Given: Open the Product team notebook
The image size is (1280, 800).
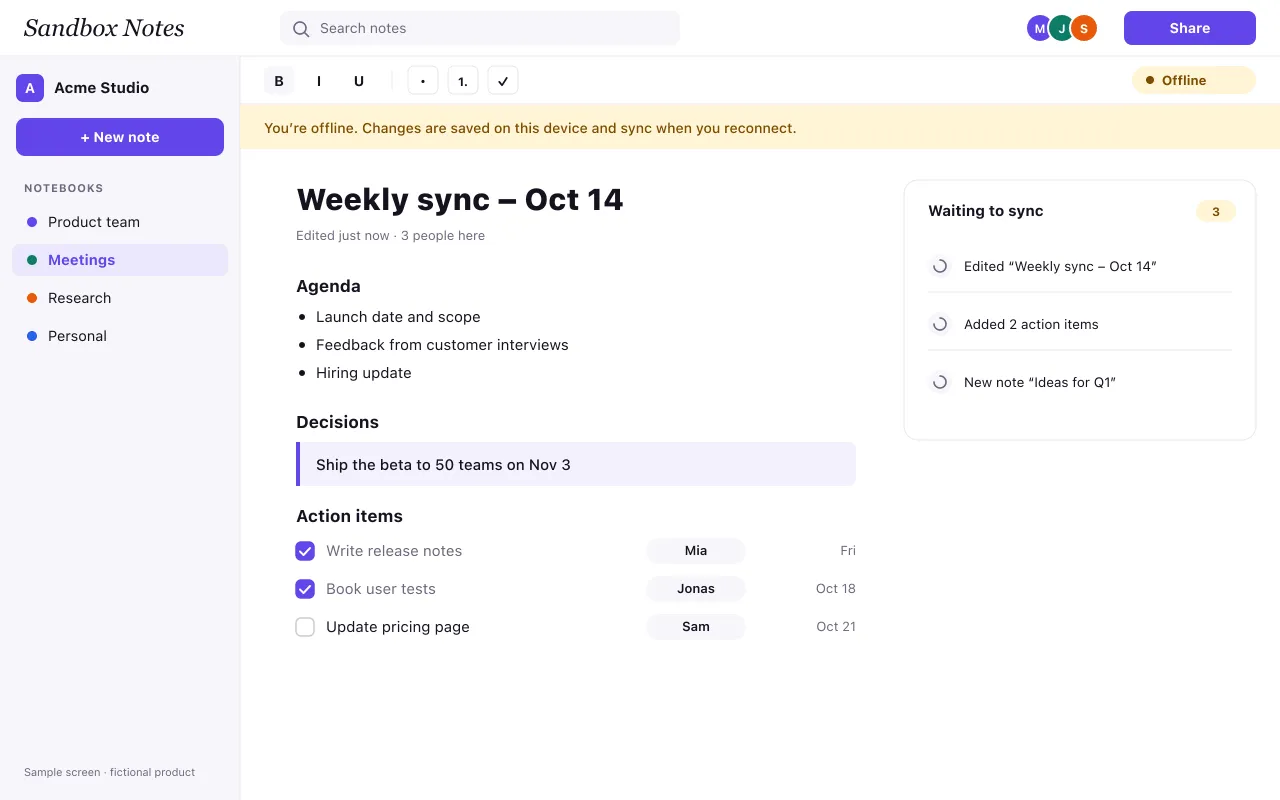Looking at the screenshot, I should click(120, 222).
